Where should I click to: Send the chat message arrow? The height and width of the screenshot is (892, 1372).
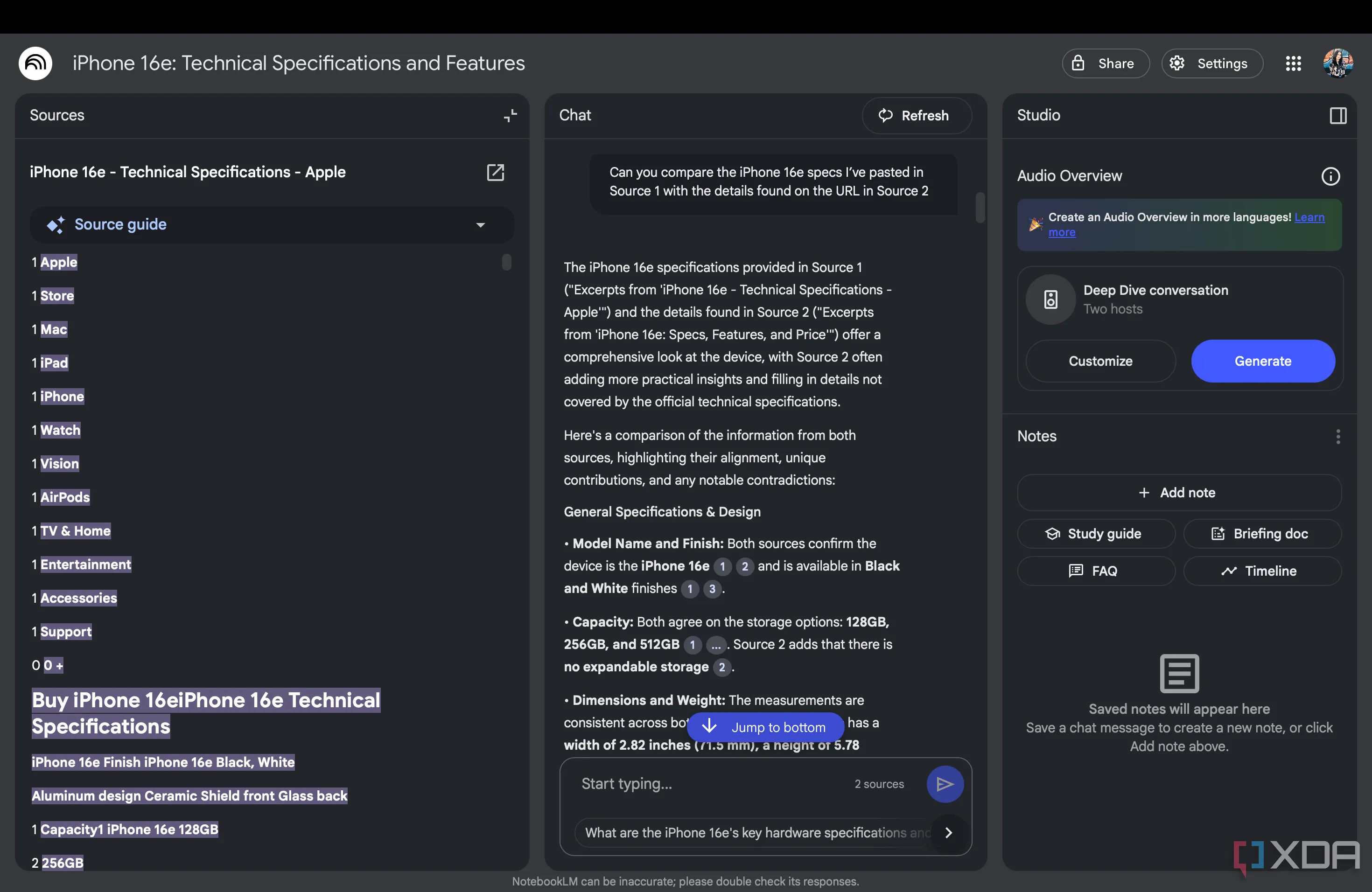(945, 784)
